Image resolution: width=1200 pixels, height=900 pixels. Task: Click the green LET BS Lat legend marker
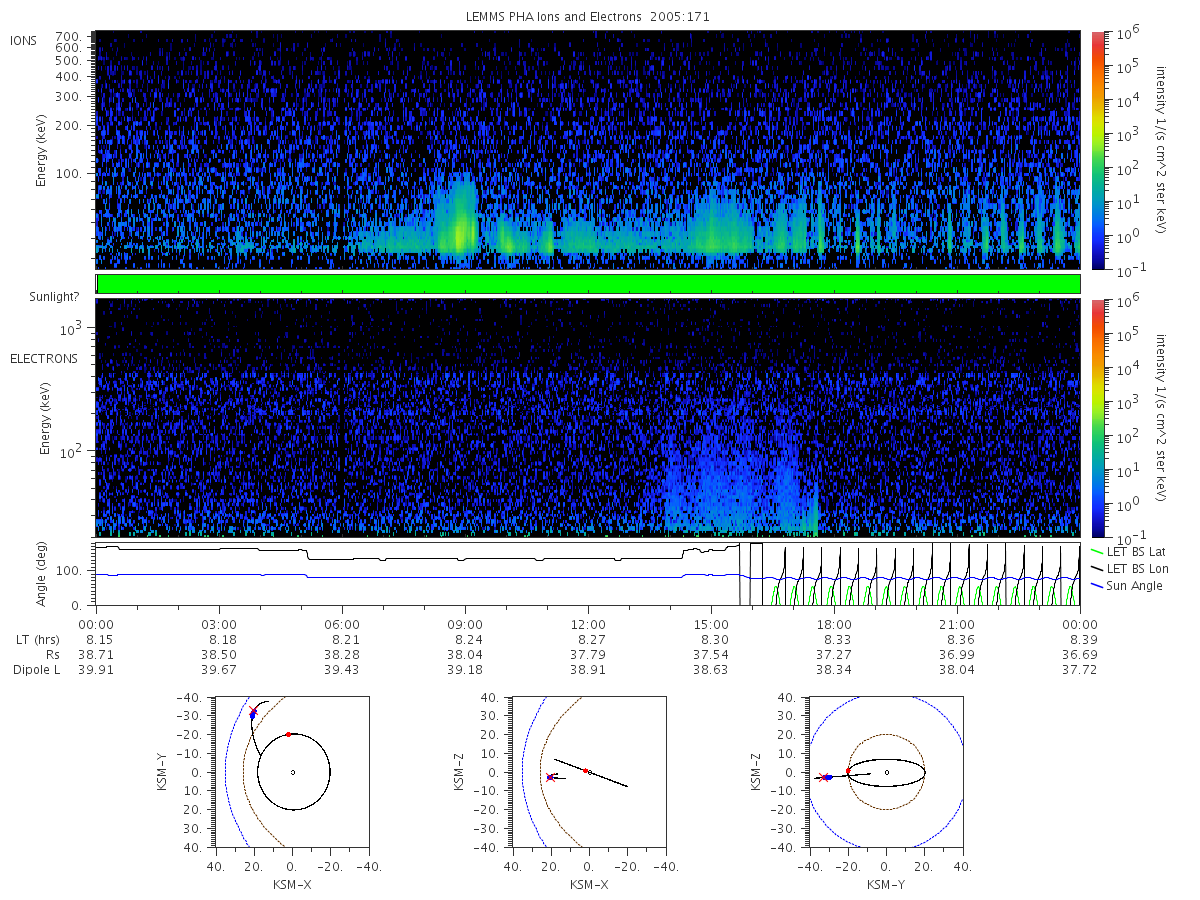(1098, 552)
